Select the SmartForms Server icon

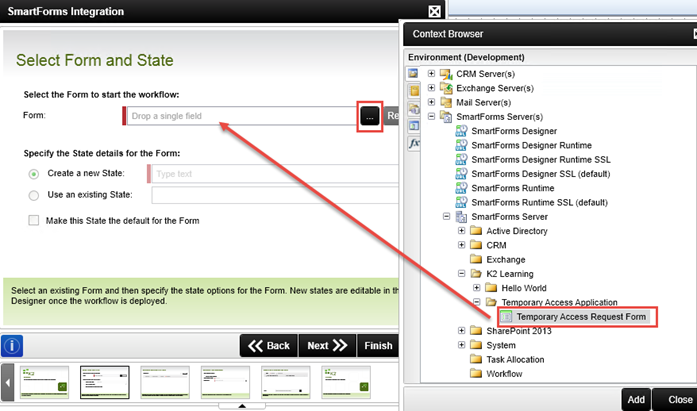(461, 217)
